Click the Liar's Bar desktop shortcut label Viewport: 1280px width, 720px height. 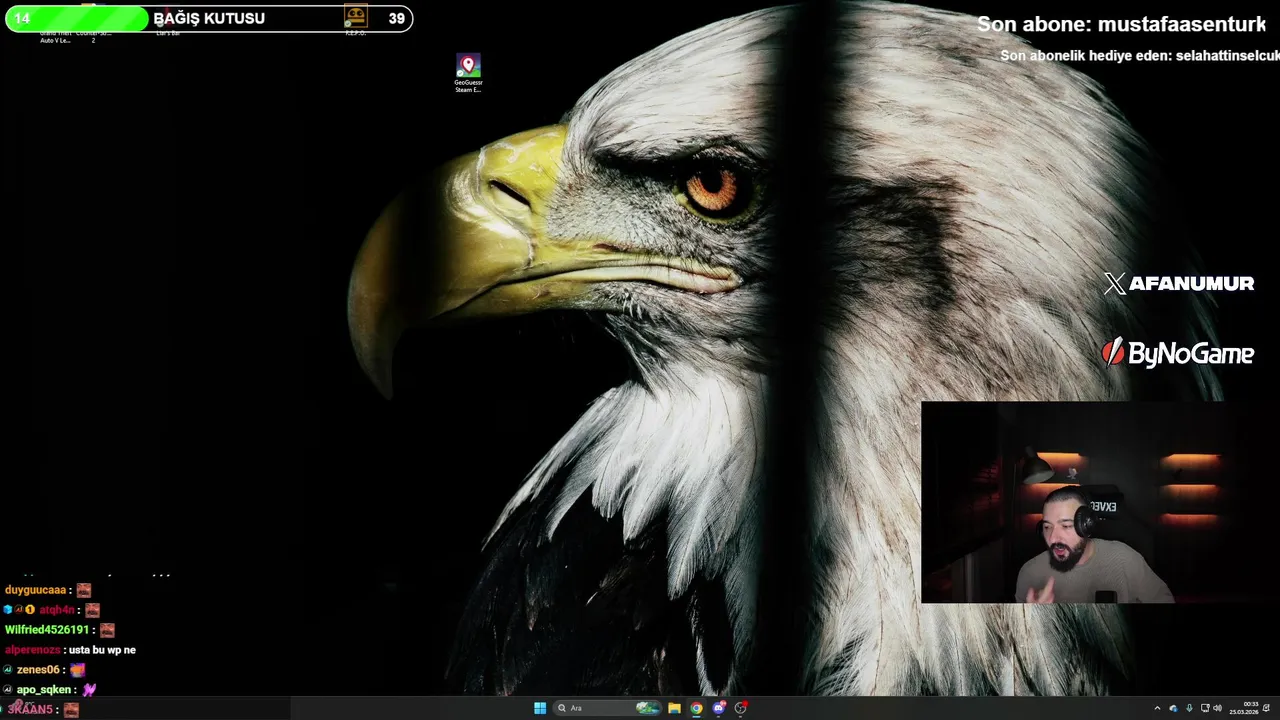(x=168, y=33)
